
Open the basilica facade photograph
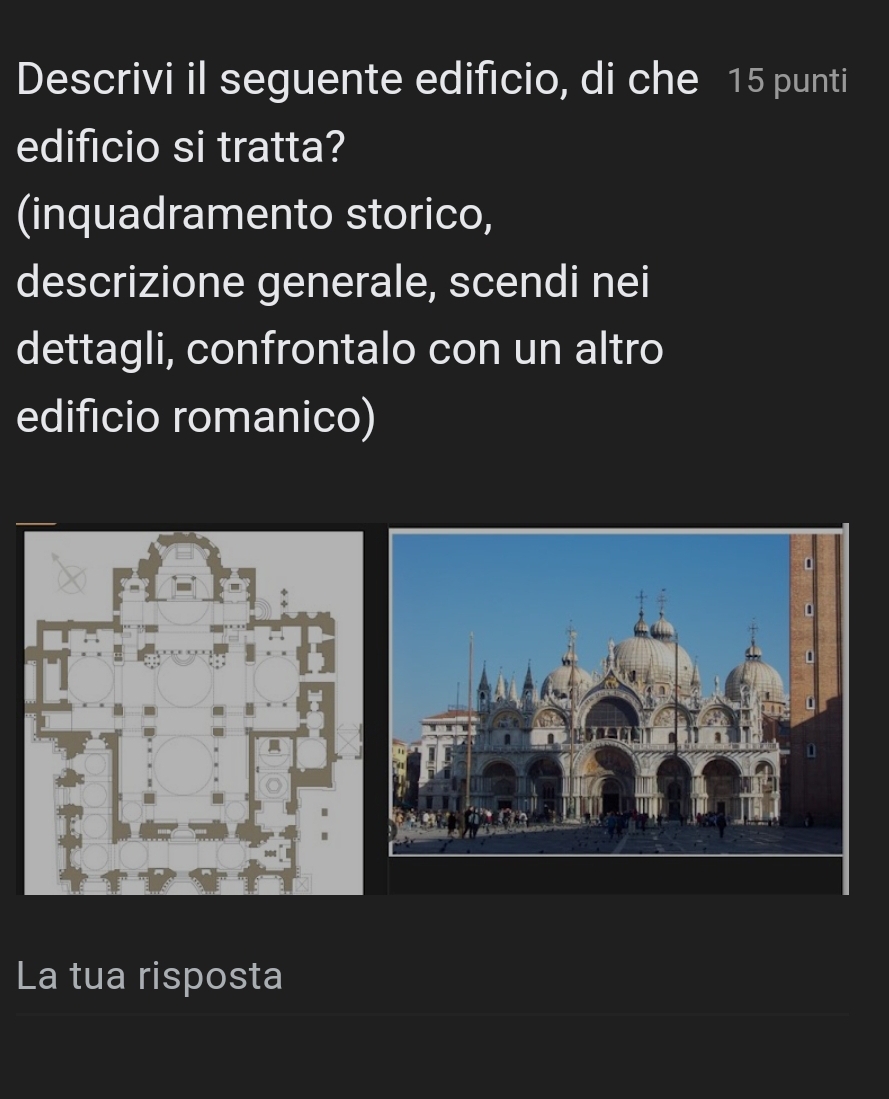pos(616,692)
